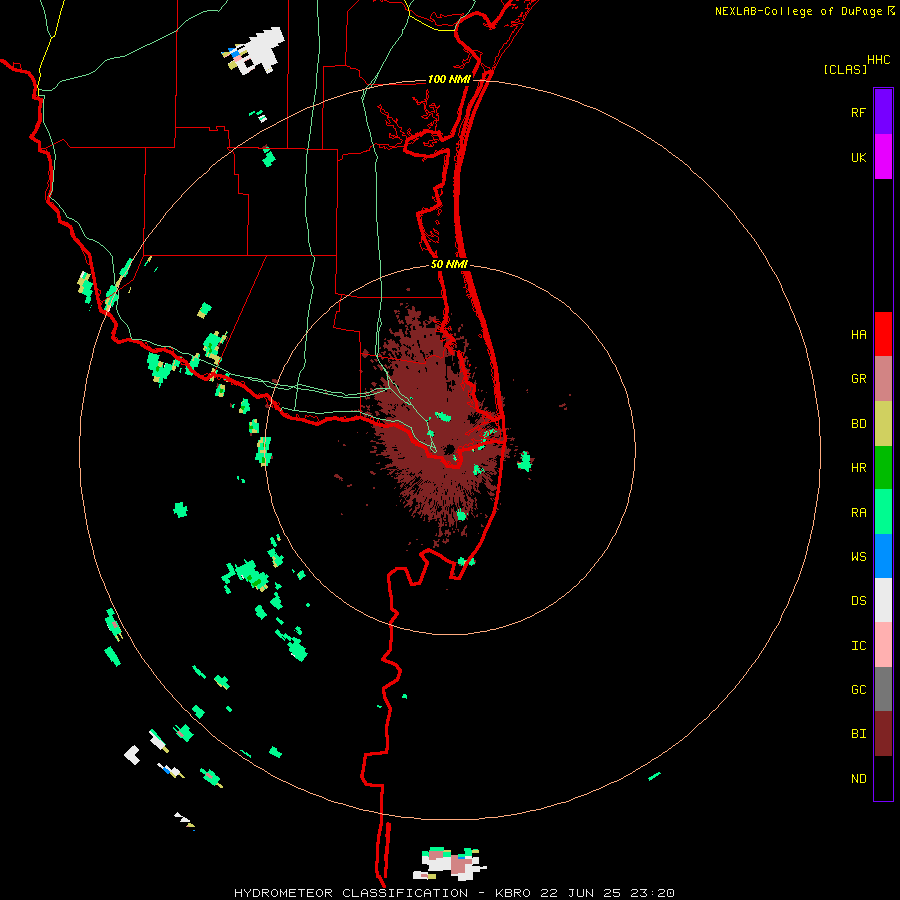
Task: Click the "ND" legend label
Action: tap(858, 779)
